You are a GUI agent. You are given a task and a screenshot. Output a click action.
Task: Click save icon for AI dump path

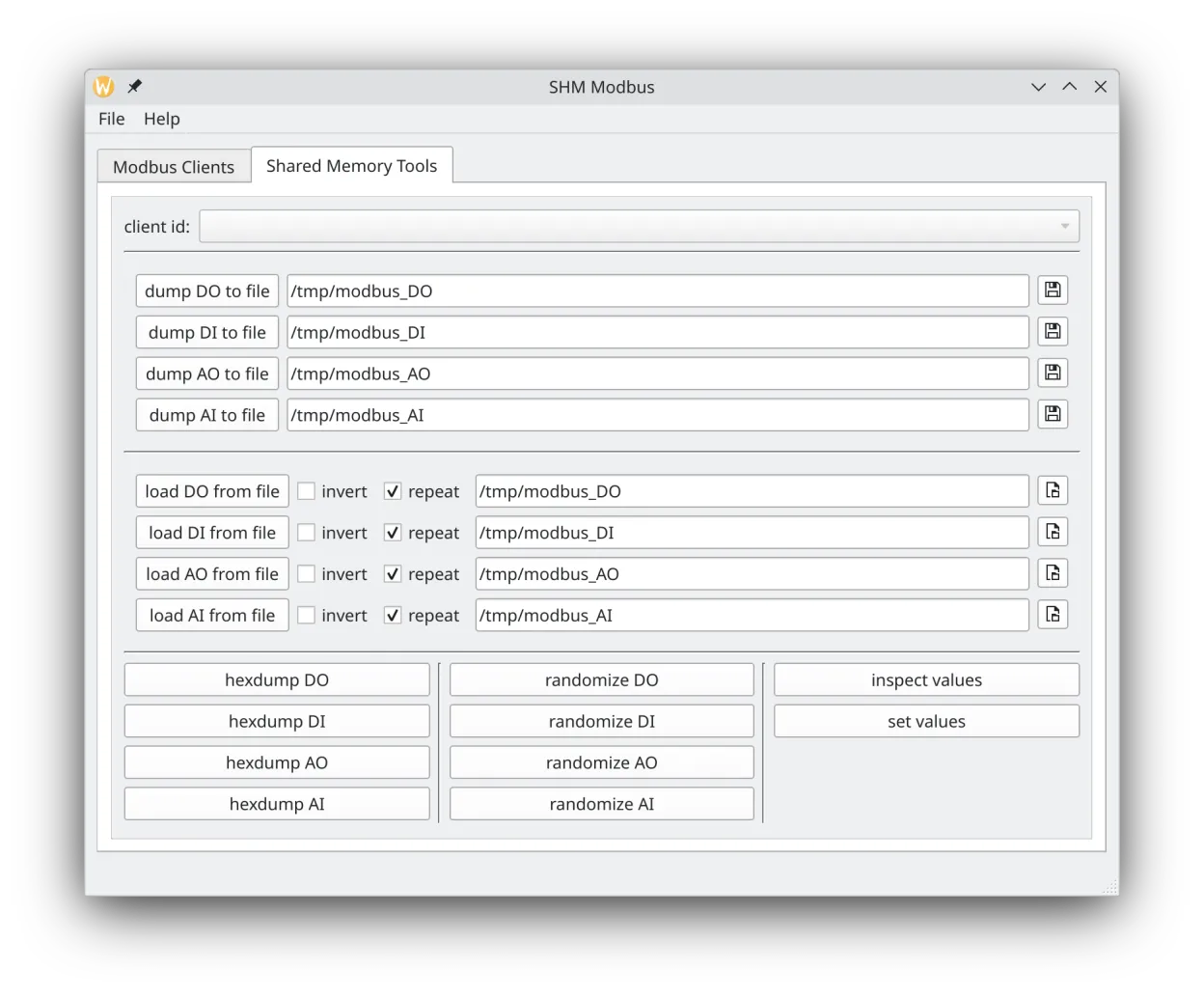[1053, 415]
